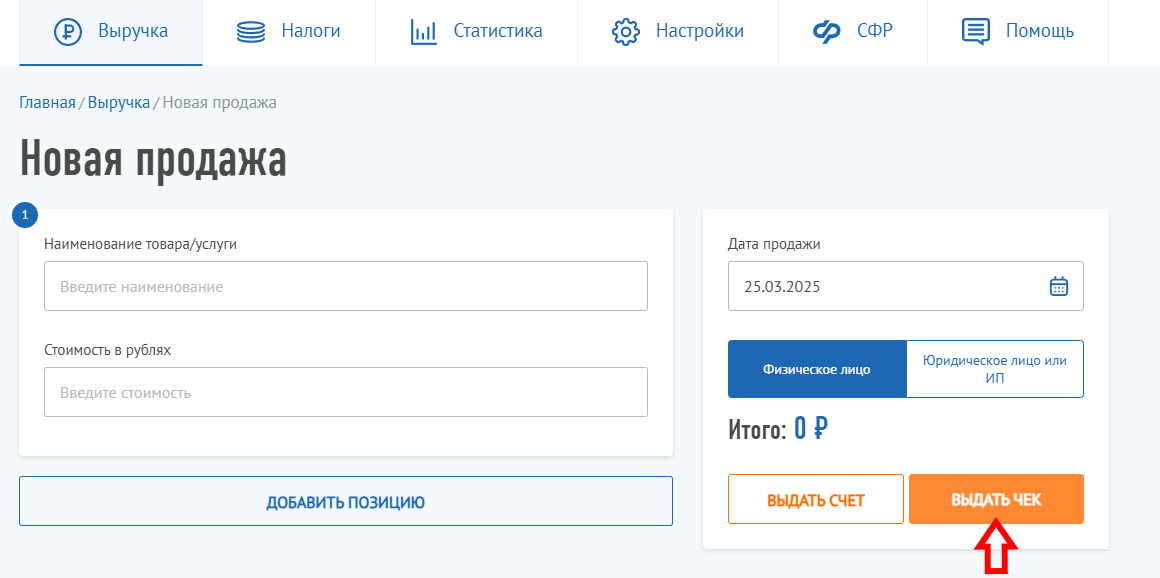This screenshot has width=1160, height=578.
Task: Click the position number 1 badge
Action: tap(25, 214)
